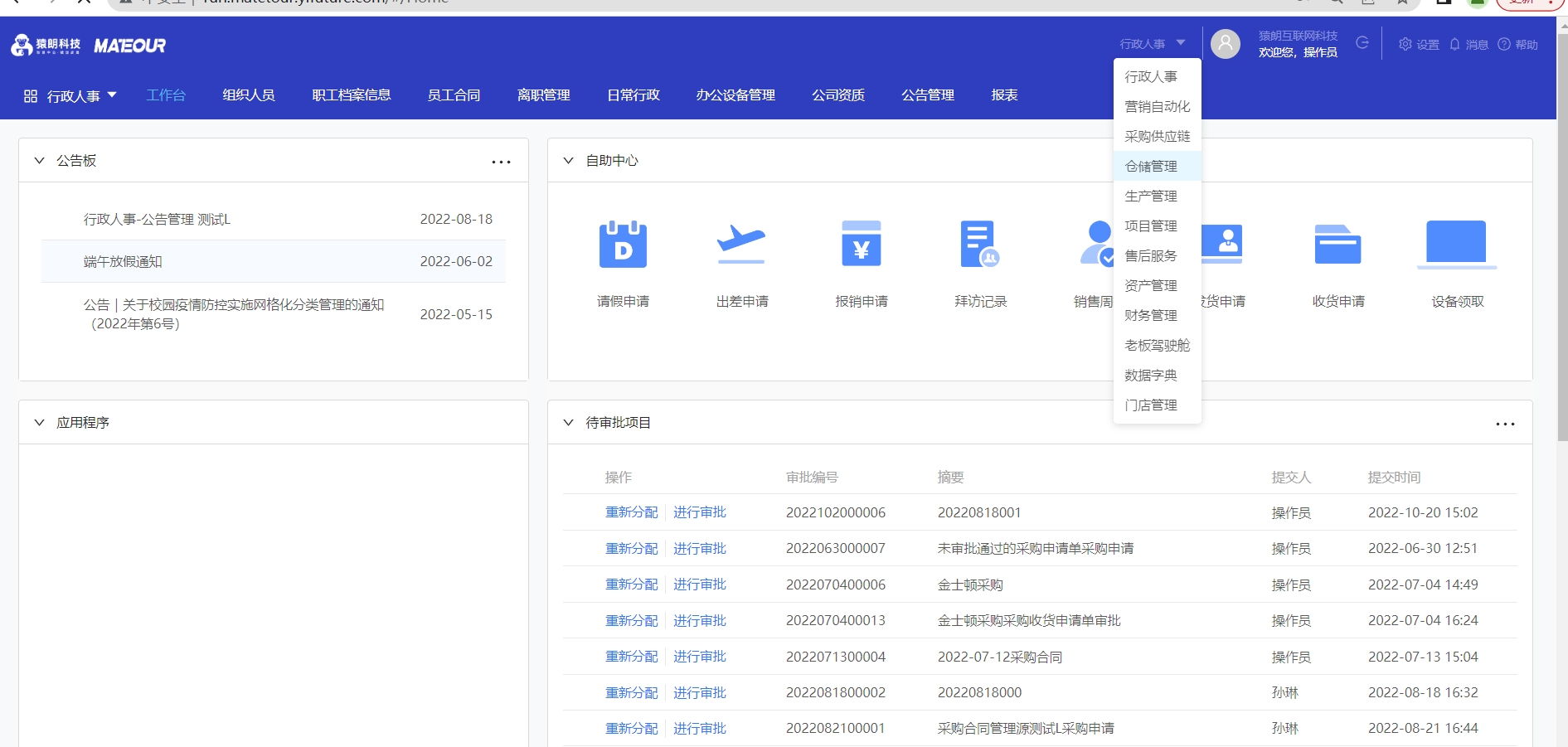Open the 设备领取 laptop icon
The width and height of the screenshot is (1568, 747).
[1457, 245]
